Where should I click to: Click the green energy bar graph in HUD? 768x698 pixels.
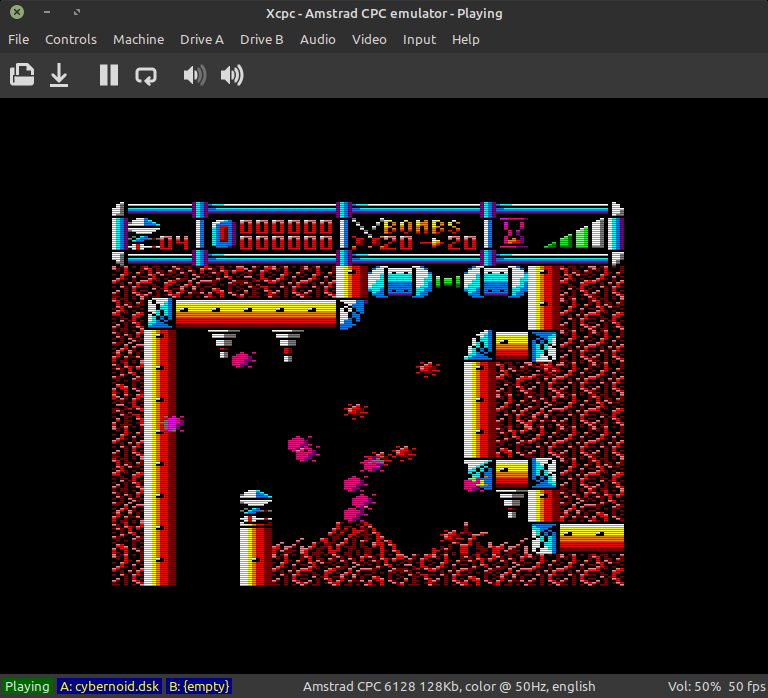[x=574, y=233]
